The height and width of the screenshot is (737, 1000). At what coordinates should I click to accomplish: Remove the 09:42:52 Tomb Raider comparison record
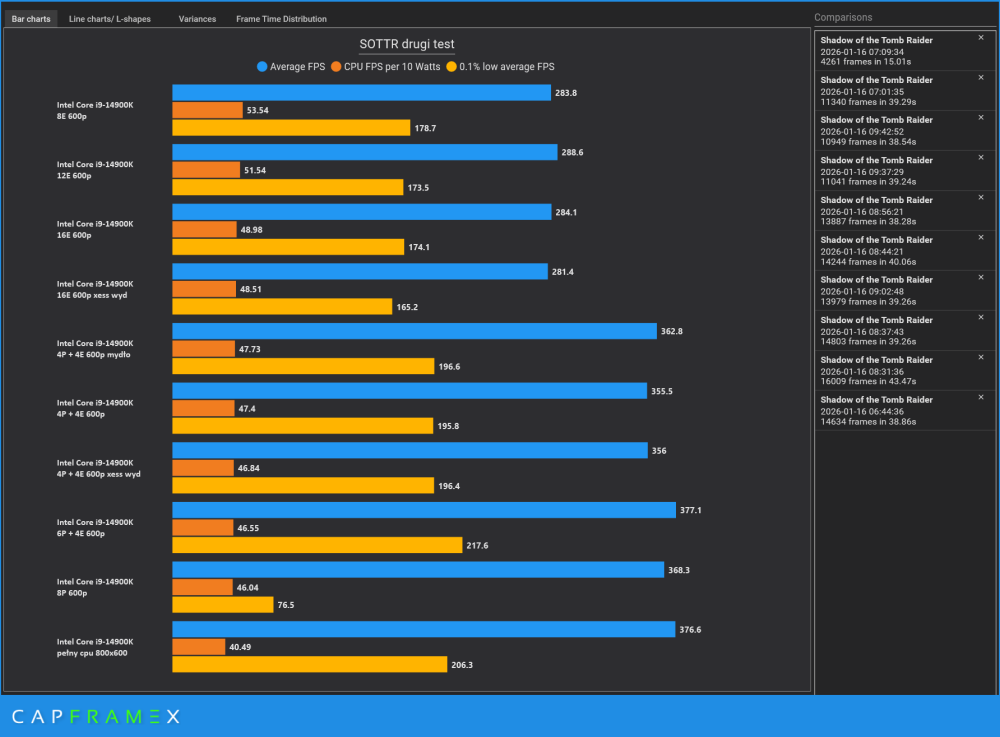981,117
